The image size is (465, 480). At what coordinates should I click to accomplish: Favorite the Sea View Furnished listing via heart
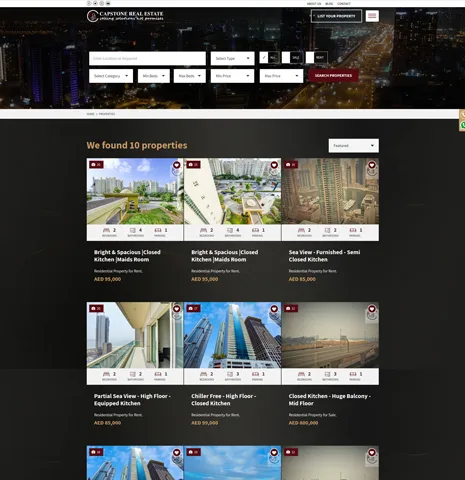click(372, 165)
